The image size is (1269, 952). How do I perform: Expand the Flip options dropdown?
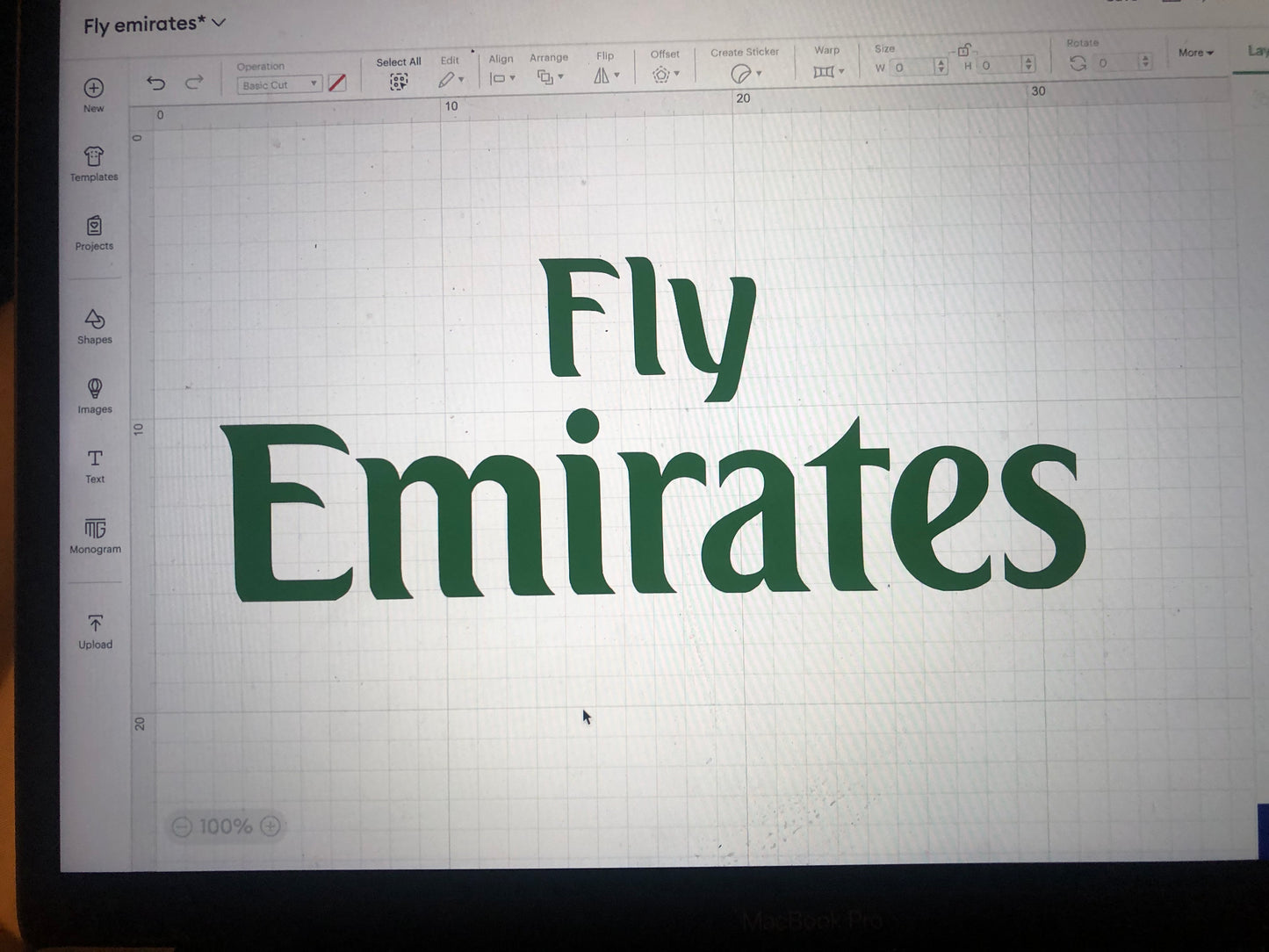pos(616,75)
